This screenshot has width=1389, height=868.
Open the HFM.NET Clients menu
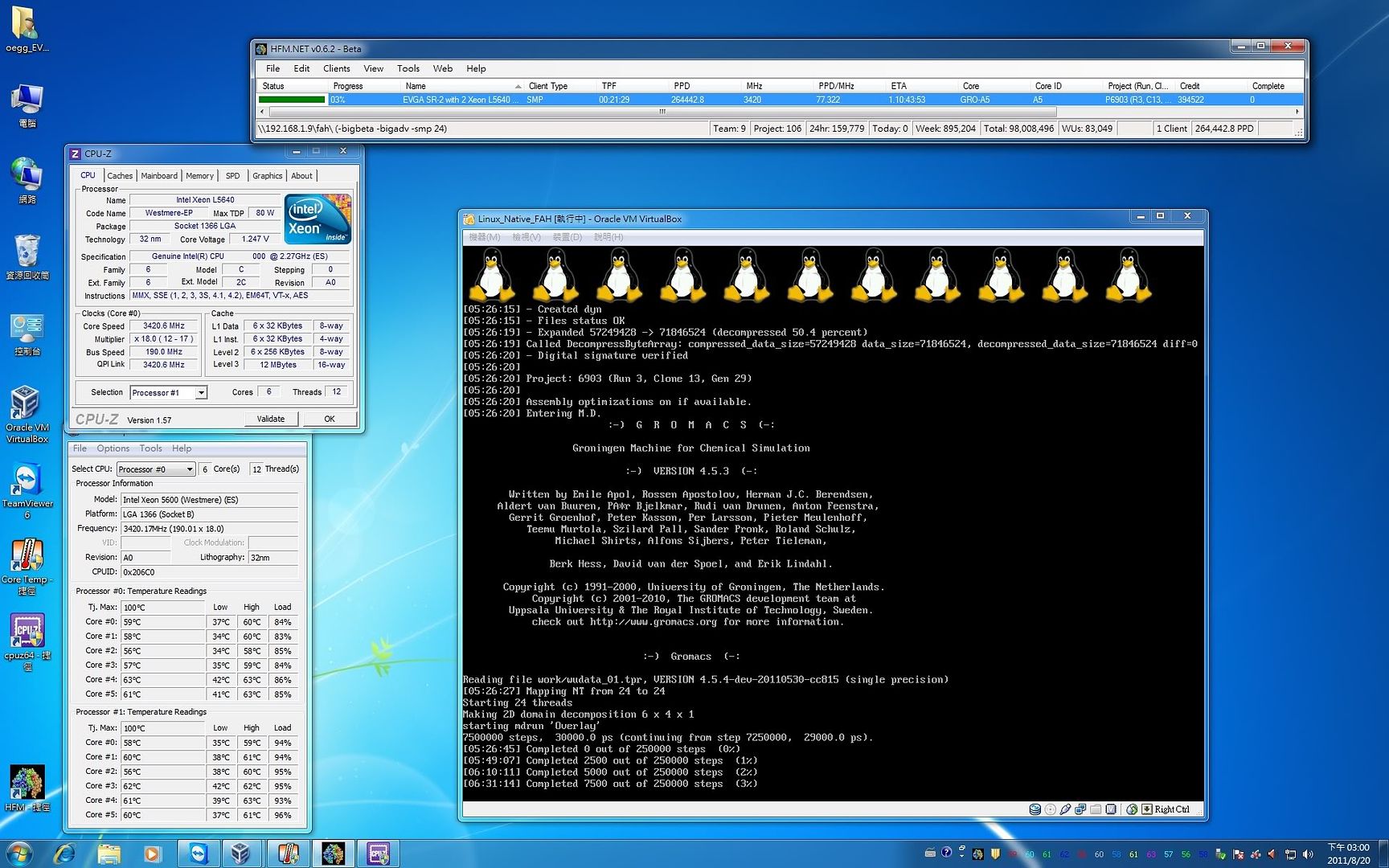336,68
